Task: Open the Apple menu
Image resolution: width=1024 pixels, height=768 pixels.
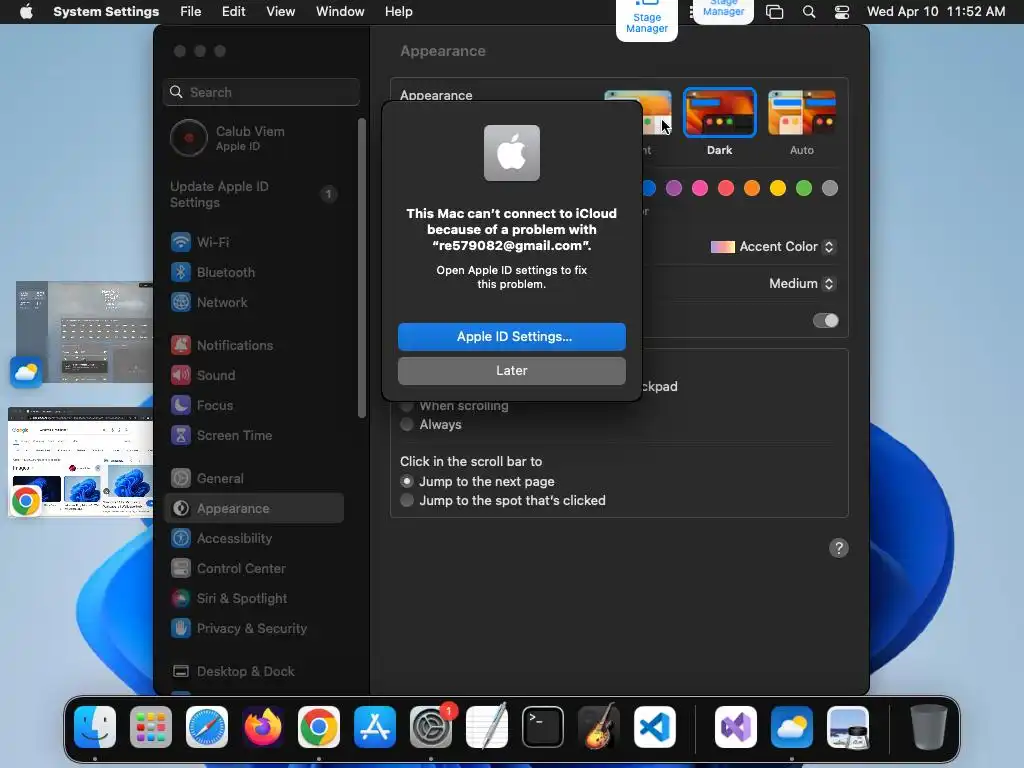Action: 26,12
